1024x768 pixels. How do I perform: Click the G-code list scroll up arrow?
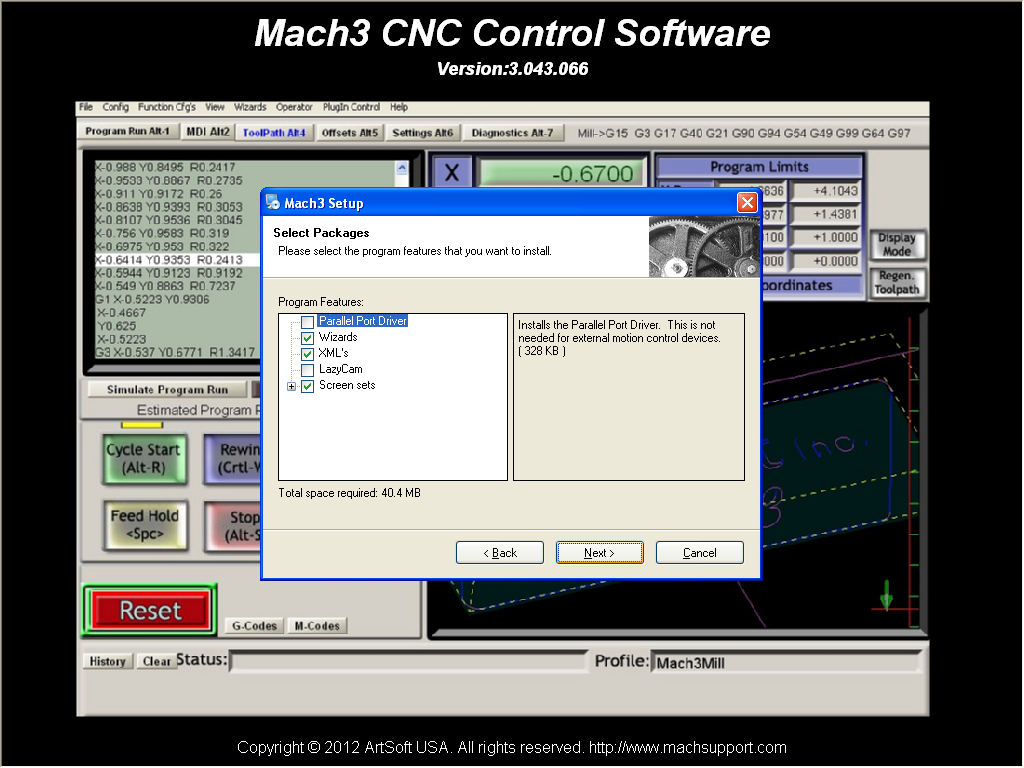point(402,168)
